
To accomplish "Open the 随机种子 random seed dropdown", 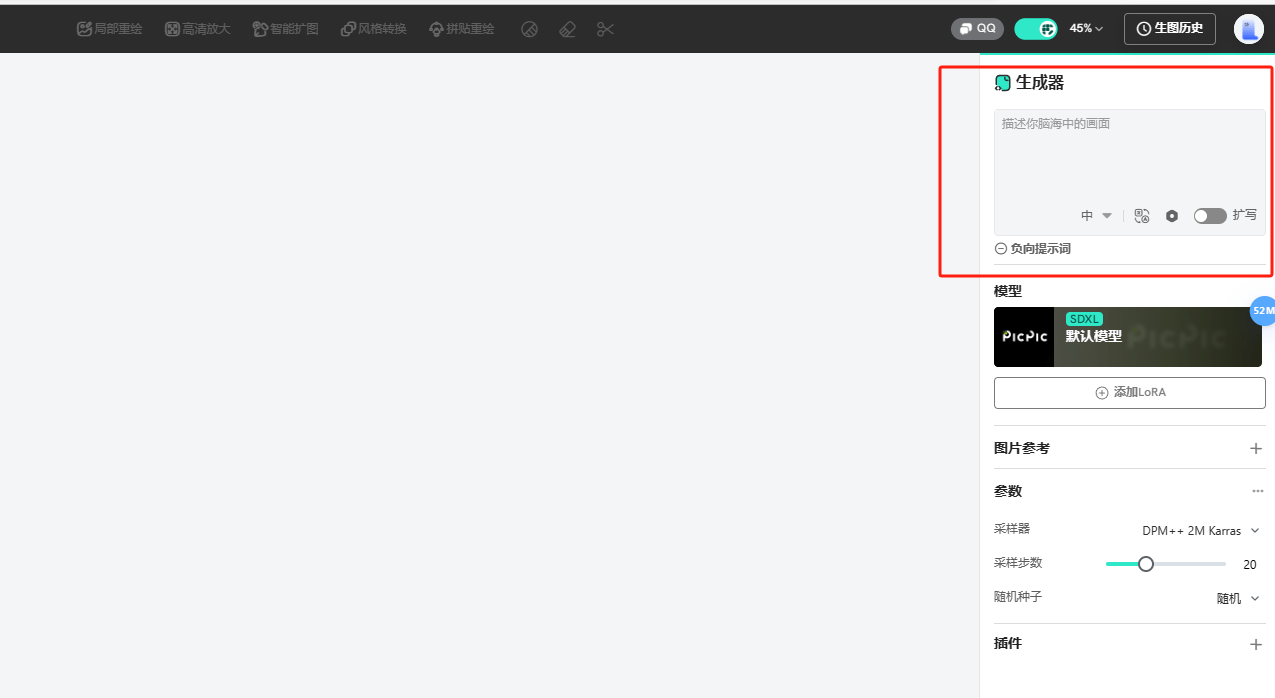I will tap(1238, 598).
